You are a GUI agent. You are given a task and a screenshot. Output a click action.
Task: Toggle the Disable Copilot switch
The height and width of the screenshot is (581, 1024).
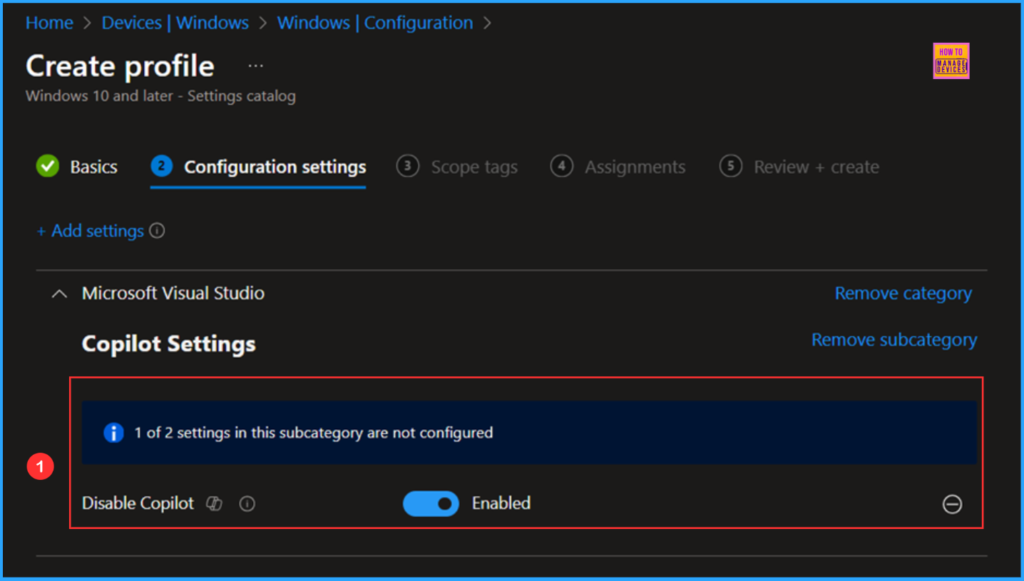coord(431,503)
